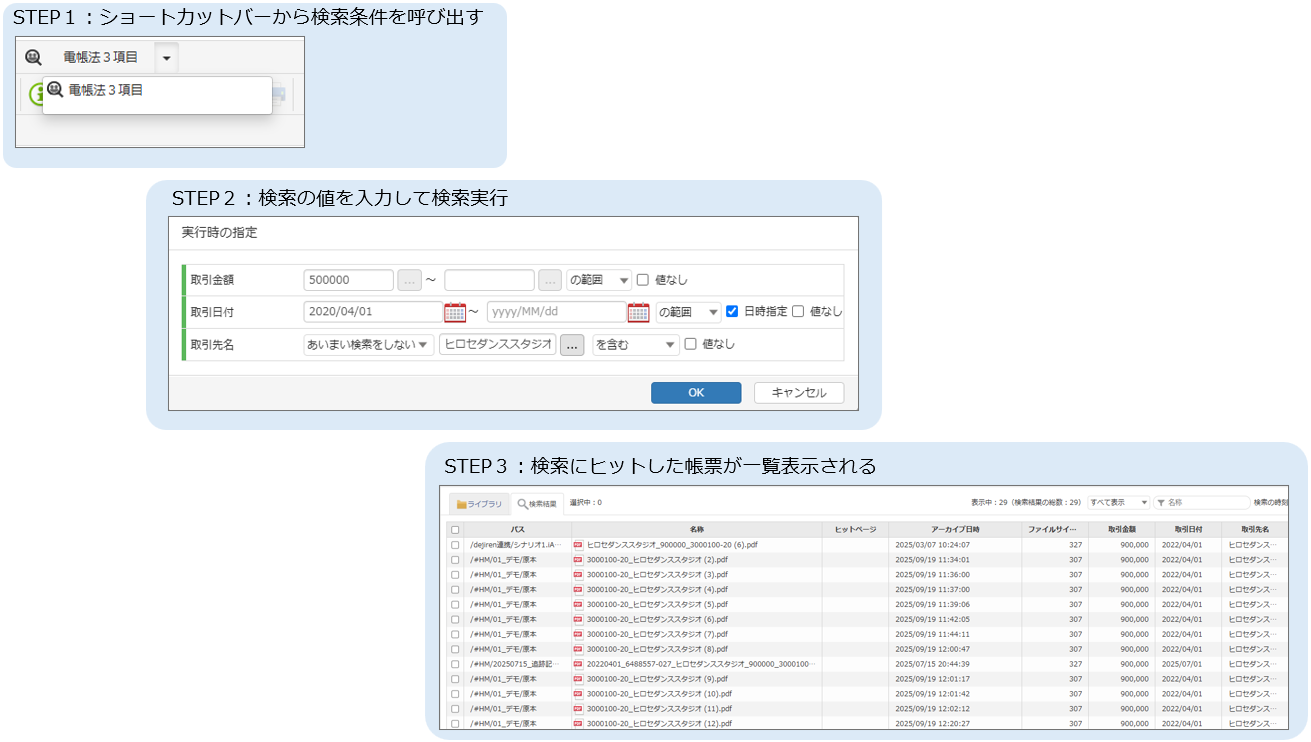
Task: Open the すべて表示 display filter dropdown
Action: [x=1118, y=503]
